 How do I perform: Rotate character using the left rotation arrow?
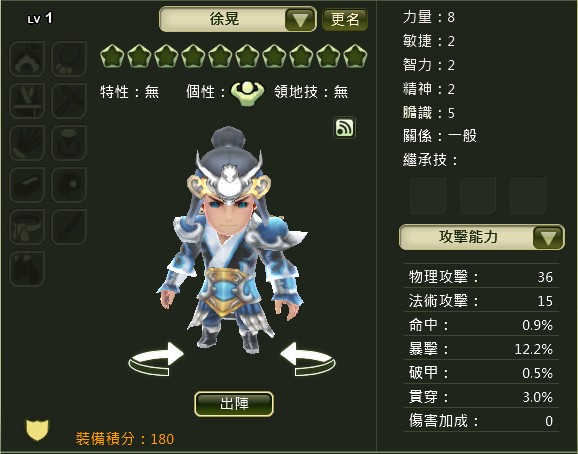pyautogui.click(x=156, y=359)
